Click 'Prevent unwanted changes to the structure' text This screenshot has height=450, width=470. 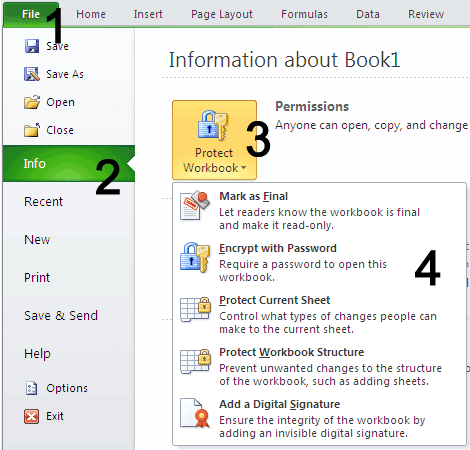coord(330,368)
